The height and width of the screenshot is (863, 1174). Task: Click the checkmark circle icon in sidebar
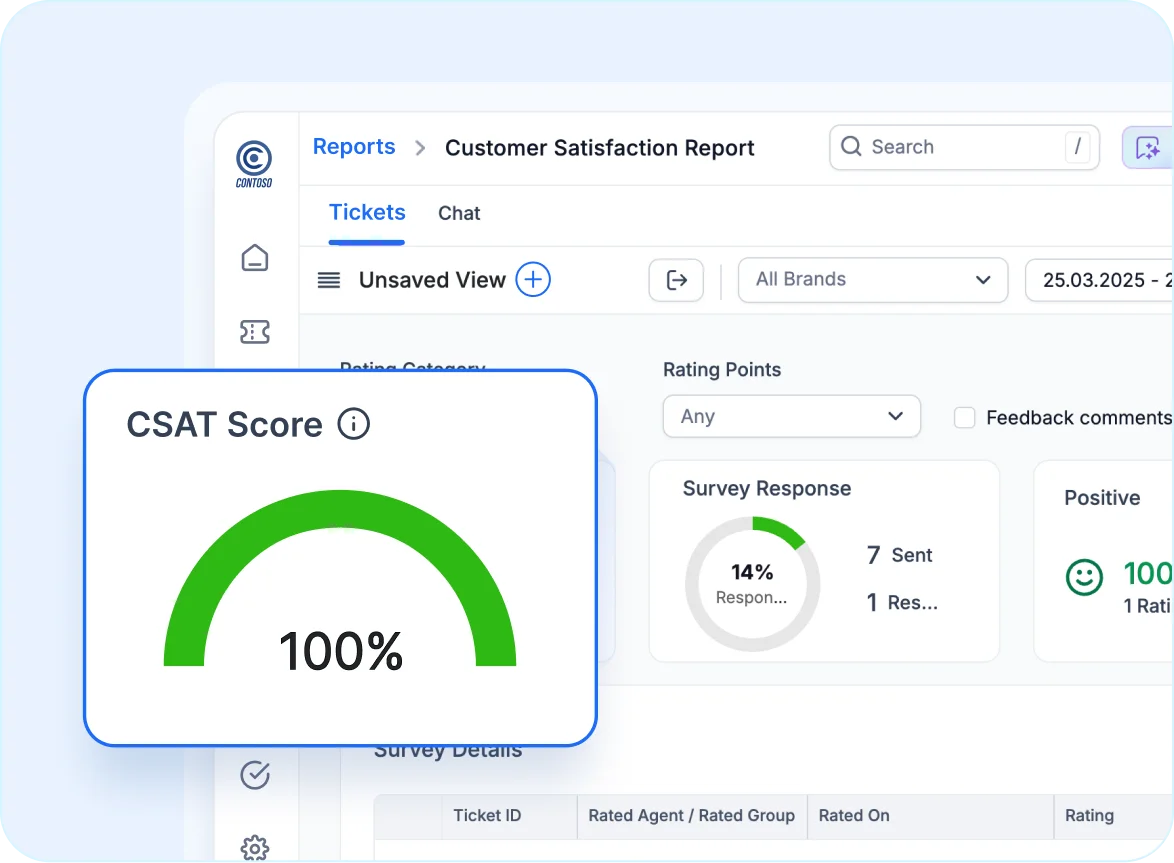coord(255,775)
